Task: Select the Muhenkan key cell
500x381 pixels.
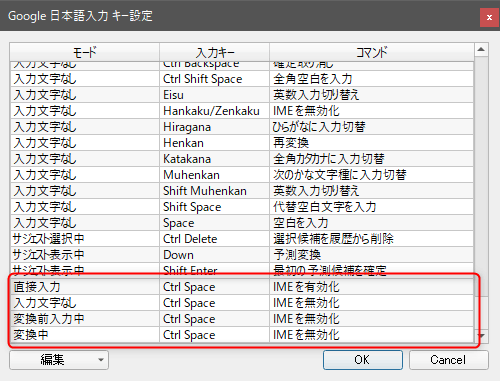Action: (x=214, y=175)
